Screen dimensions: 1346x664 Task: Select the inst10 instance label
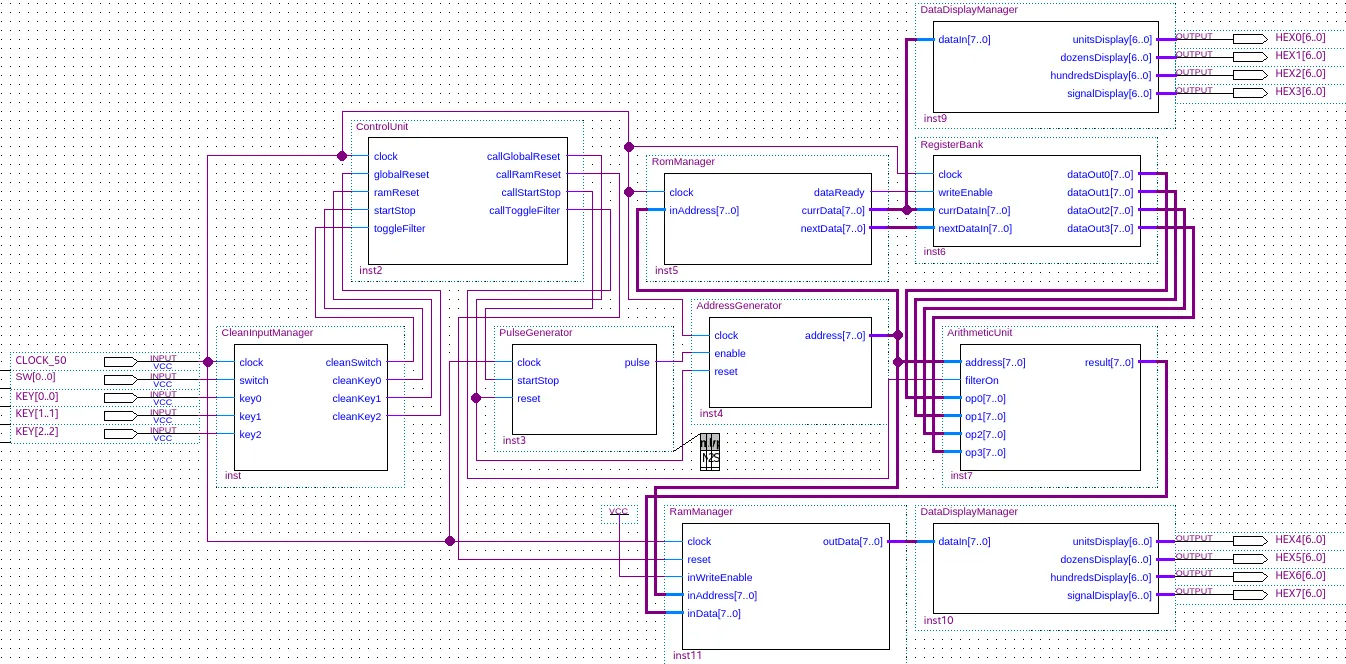938,620
